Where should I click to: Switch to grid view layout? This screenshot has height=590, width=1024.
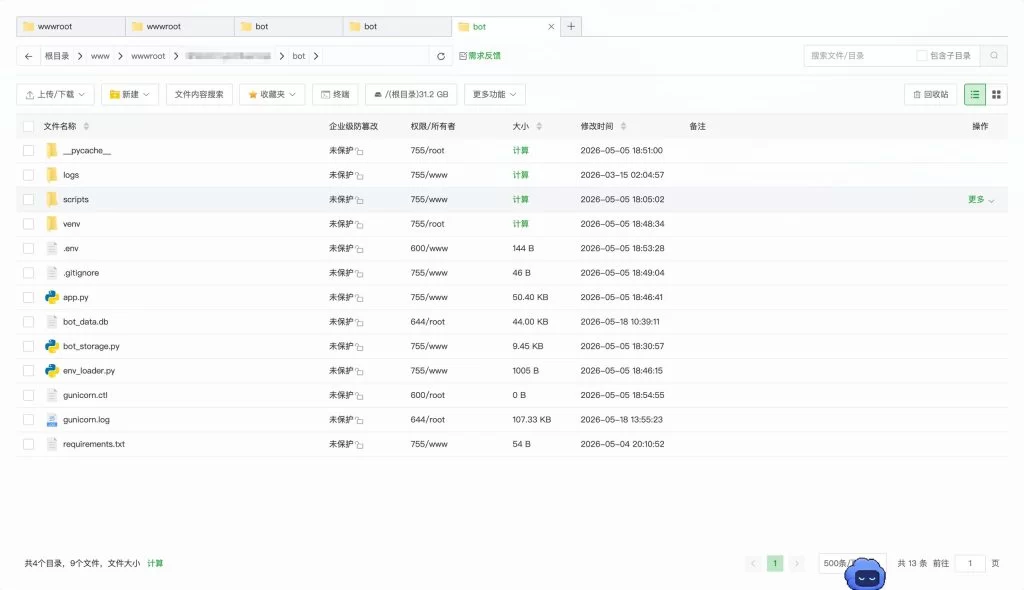996,95
